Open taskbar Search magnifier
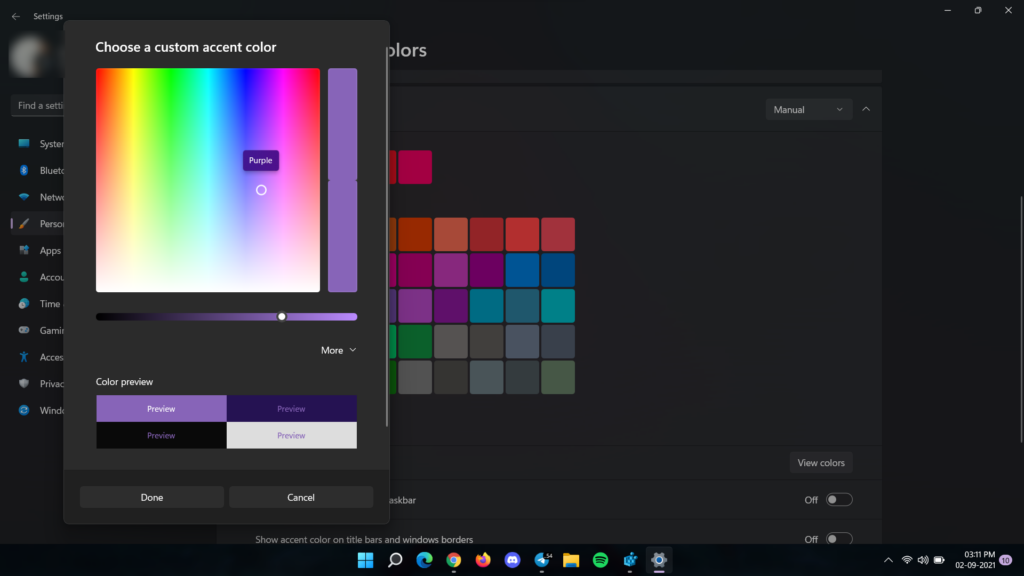 pyautogui.click(x=395, y=560)
